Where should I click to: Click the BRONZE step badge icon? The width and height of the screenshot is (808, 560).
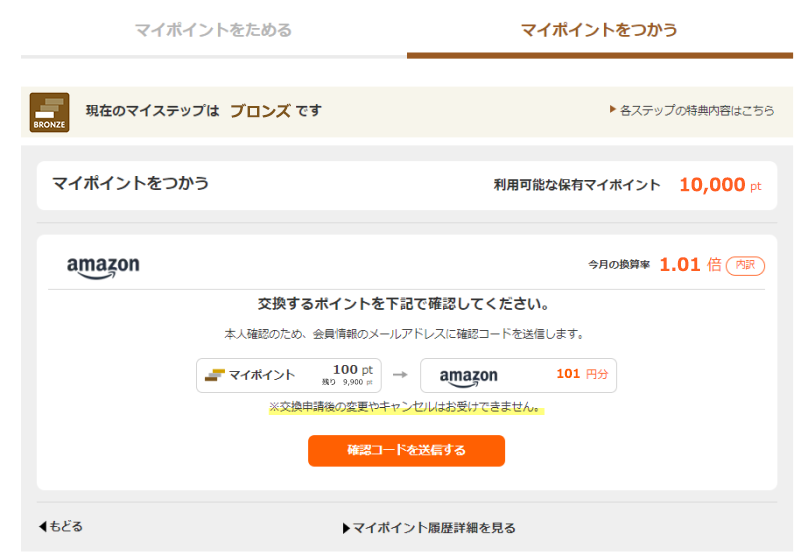[49, 112]
